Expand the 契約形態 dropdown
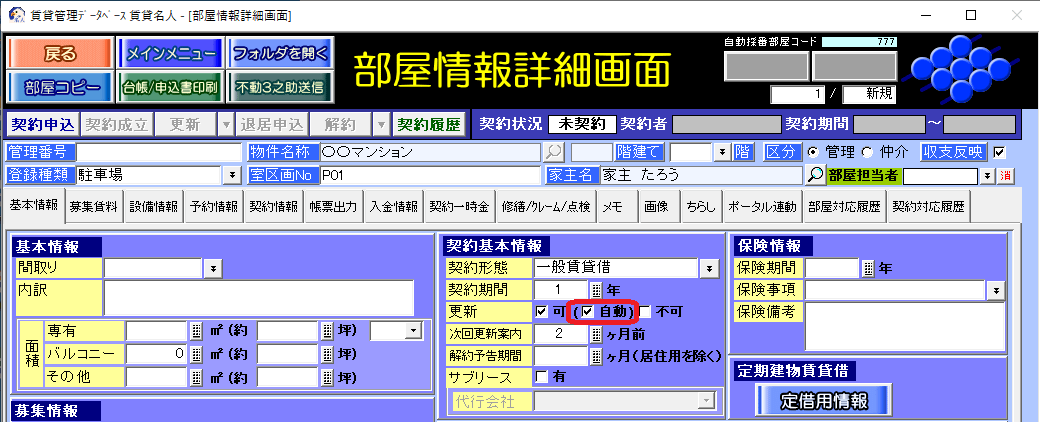 click(709, 268)
